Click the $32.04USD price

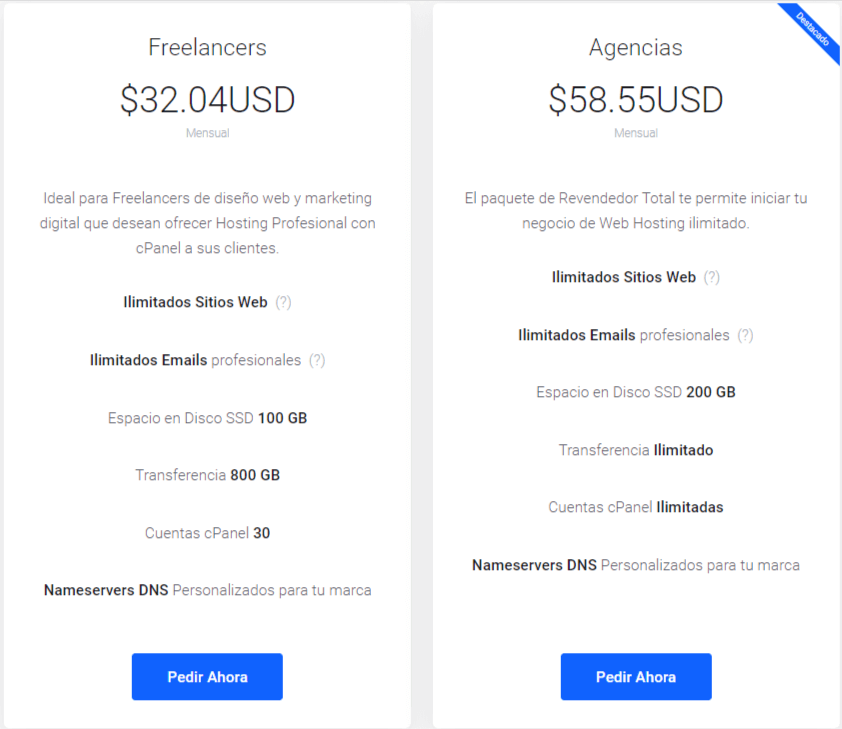pos(207,100)
